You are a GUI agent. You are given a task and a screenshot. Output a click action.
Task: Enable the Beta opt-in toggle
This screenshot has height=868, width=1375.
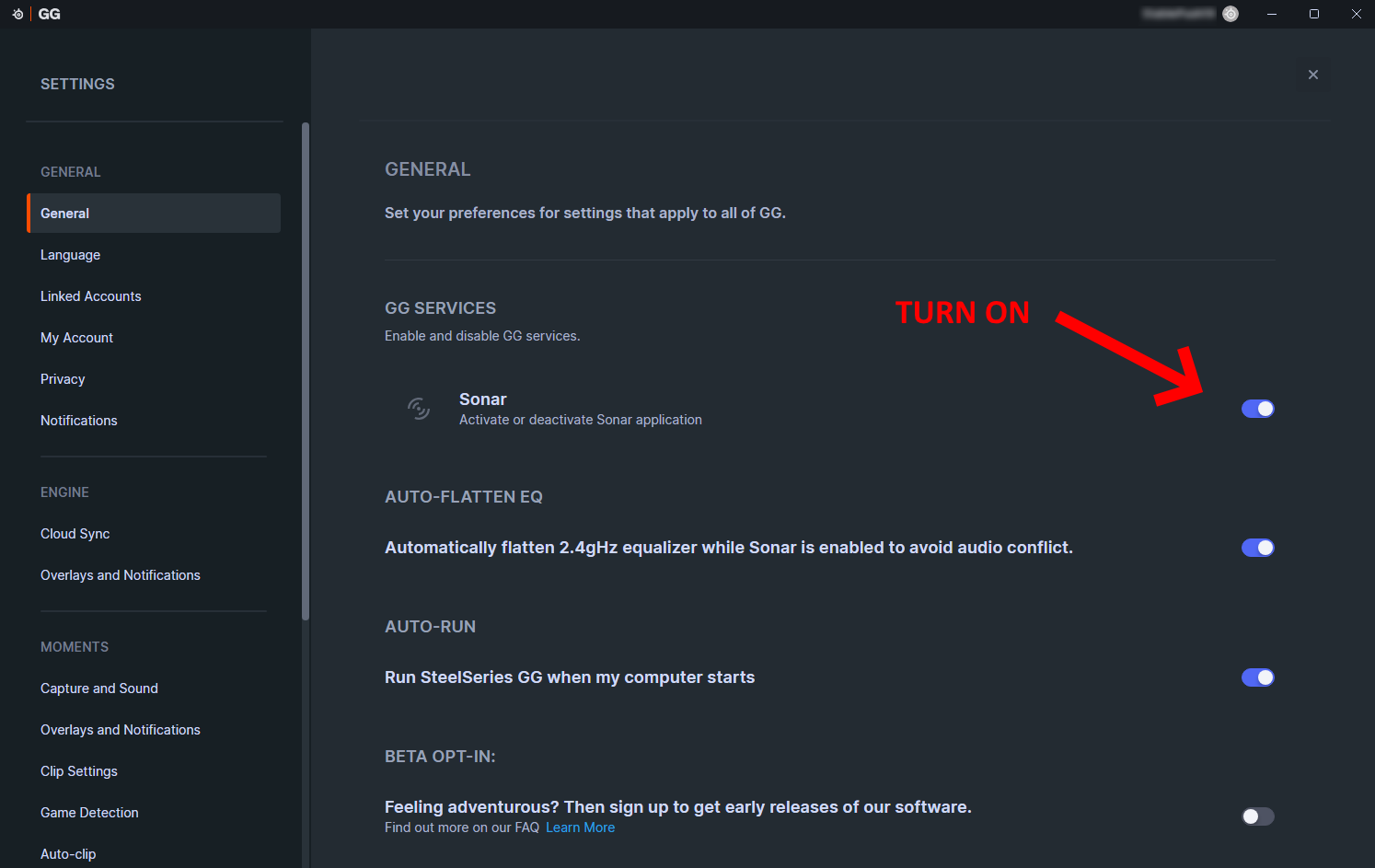(x=1257, y=816)
